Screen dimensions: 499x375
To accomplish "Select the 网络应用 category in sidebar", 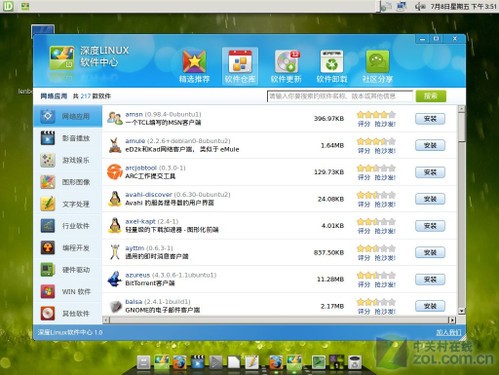I will point(68,116).
